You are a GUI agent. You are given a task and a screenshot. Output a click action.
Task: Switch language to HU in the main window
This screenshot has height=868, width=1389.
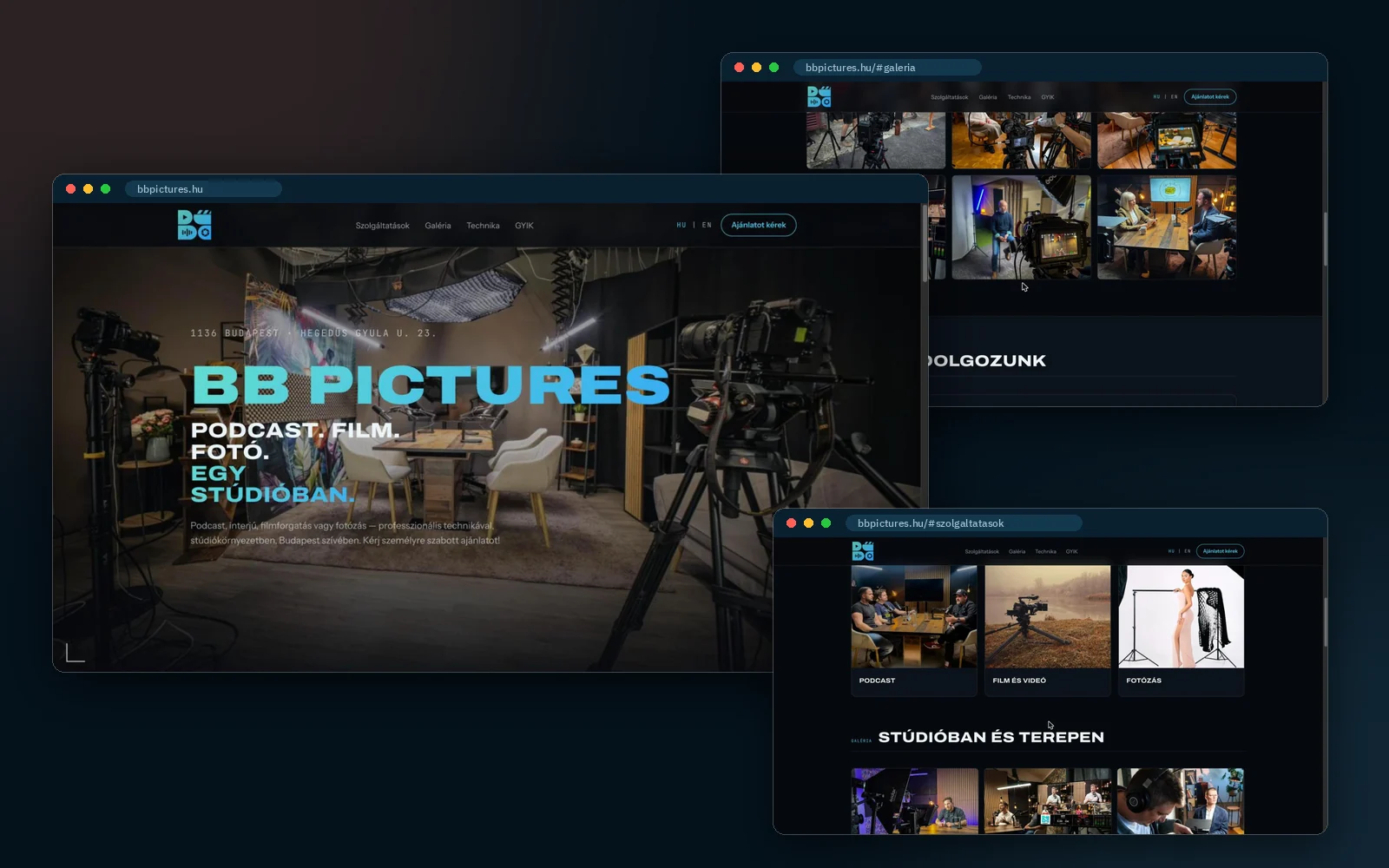(681, 225)
